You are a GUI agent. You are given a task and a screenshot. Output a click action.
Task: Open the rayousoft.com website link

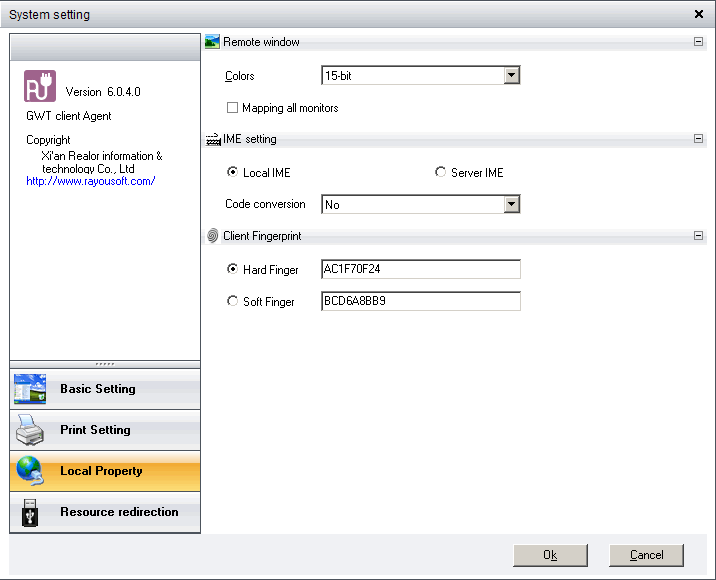tap(90, 181)
